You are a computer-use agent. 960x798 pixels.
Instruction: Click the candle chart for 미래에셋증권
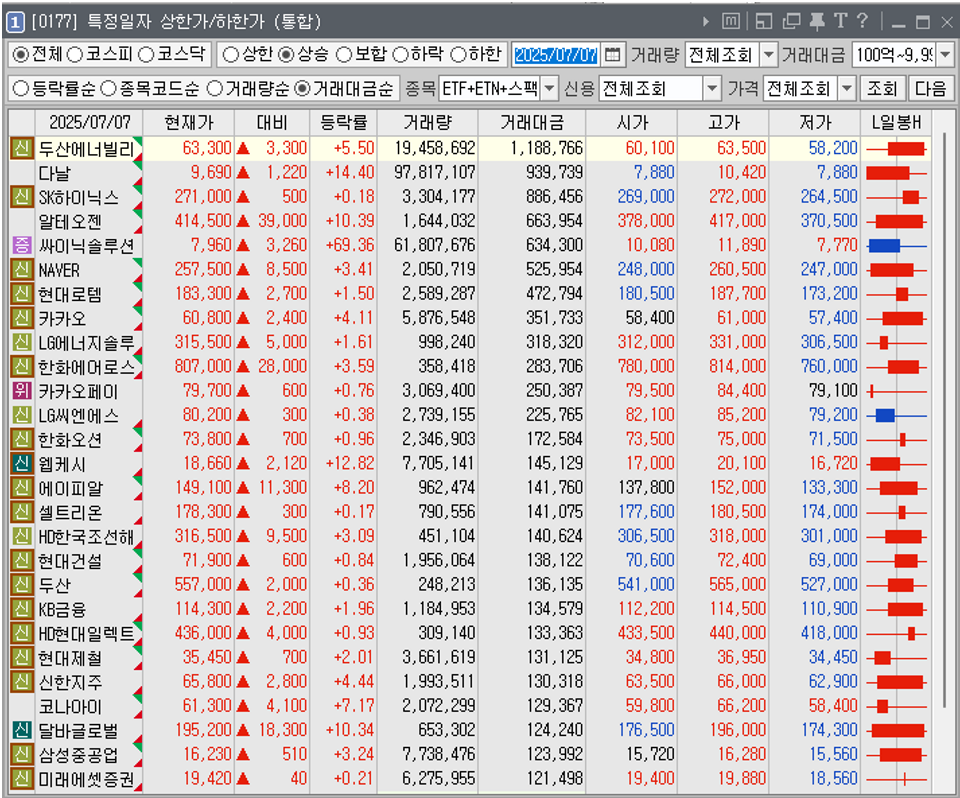(x=896, y=779)
